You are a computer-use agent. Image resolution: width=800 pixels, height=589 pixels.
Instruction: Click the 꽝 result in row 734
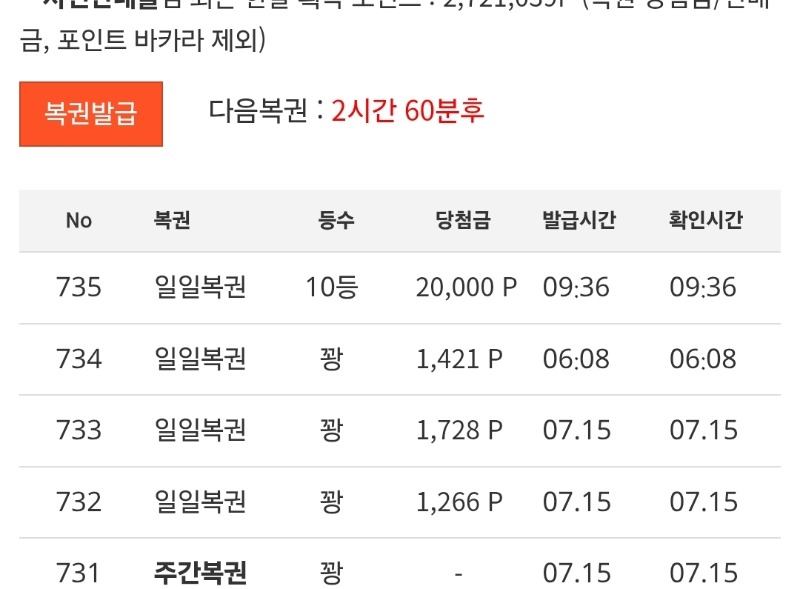click(332, 358)
